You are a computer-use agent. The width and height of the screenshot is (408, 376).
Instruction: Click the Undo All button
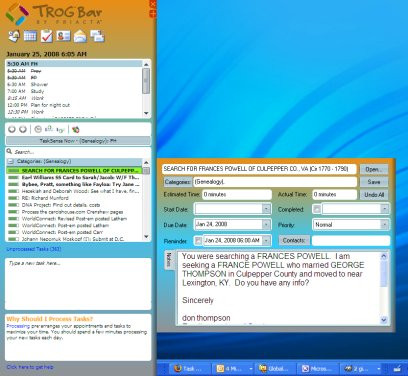click(374, 195)
